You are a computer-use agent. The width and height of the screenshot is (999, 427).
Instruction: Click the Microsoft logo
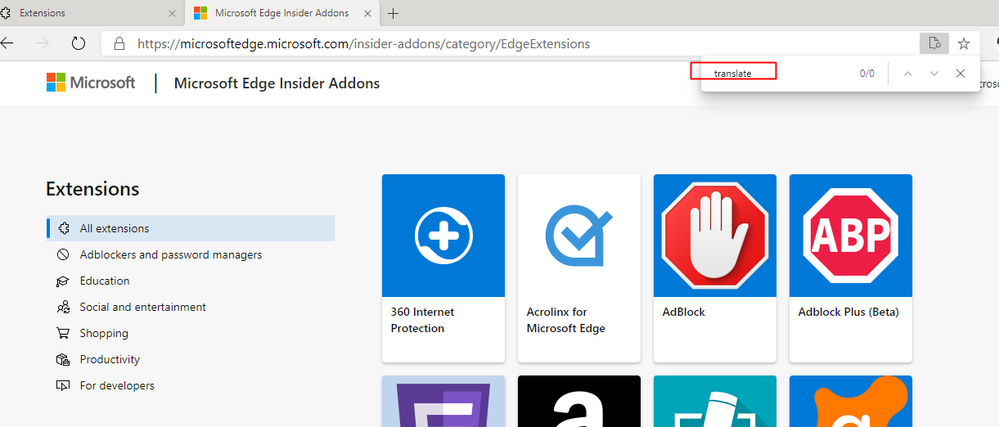91,83
